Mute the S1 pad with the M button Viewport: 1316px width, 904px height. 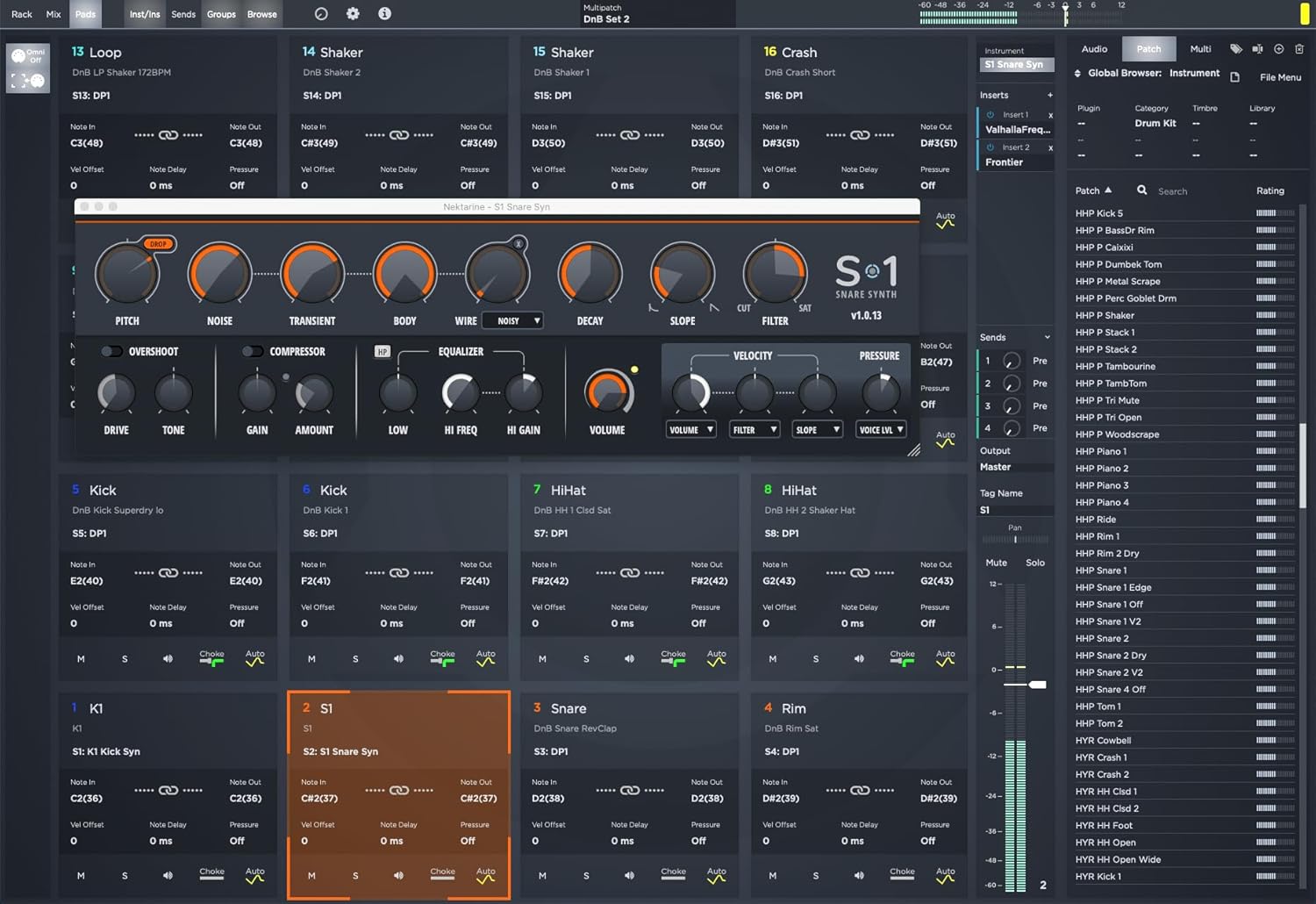pyautogui.click(x=311, y=875)
